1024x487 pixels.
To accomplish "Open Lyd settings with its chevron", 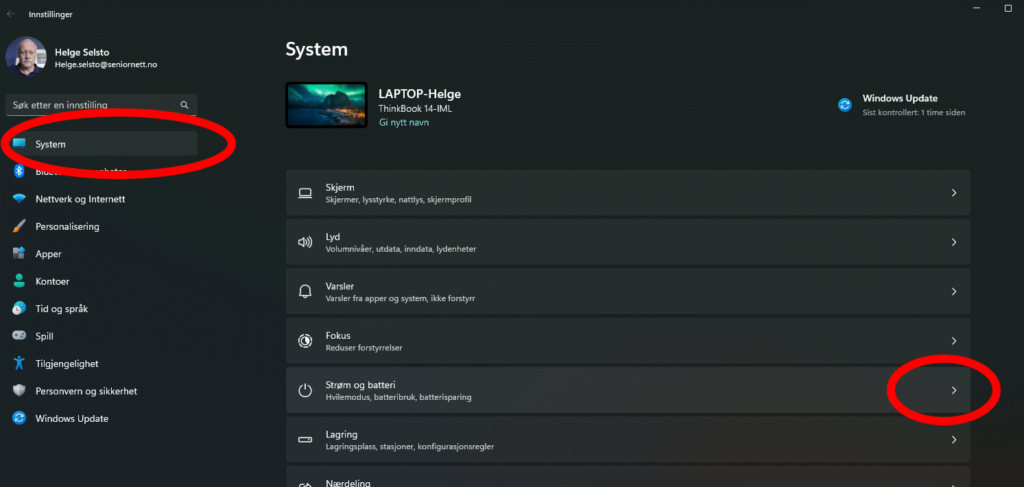I will pos(953,242).
